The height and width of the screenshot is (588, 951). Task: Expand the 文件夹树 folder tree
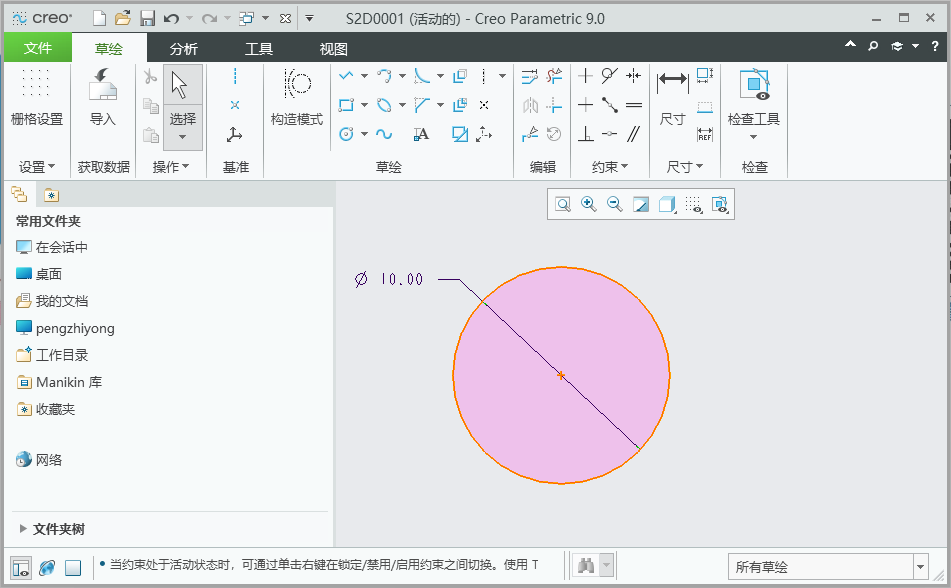(23, 529)
